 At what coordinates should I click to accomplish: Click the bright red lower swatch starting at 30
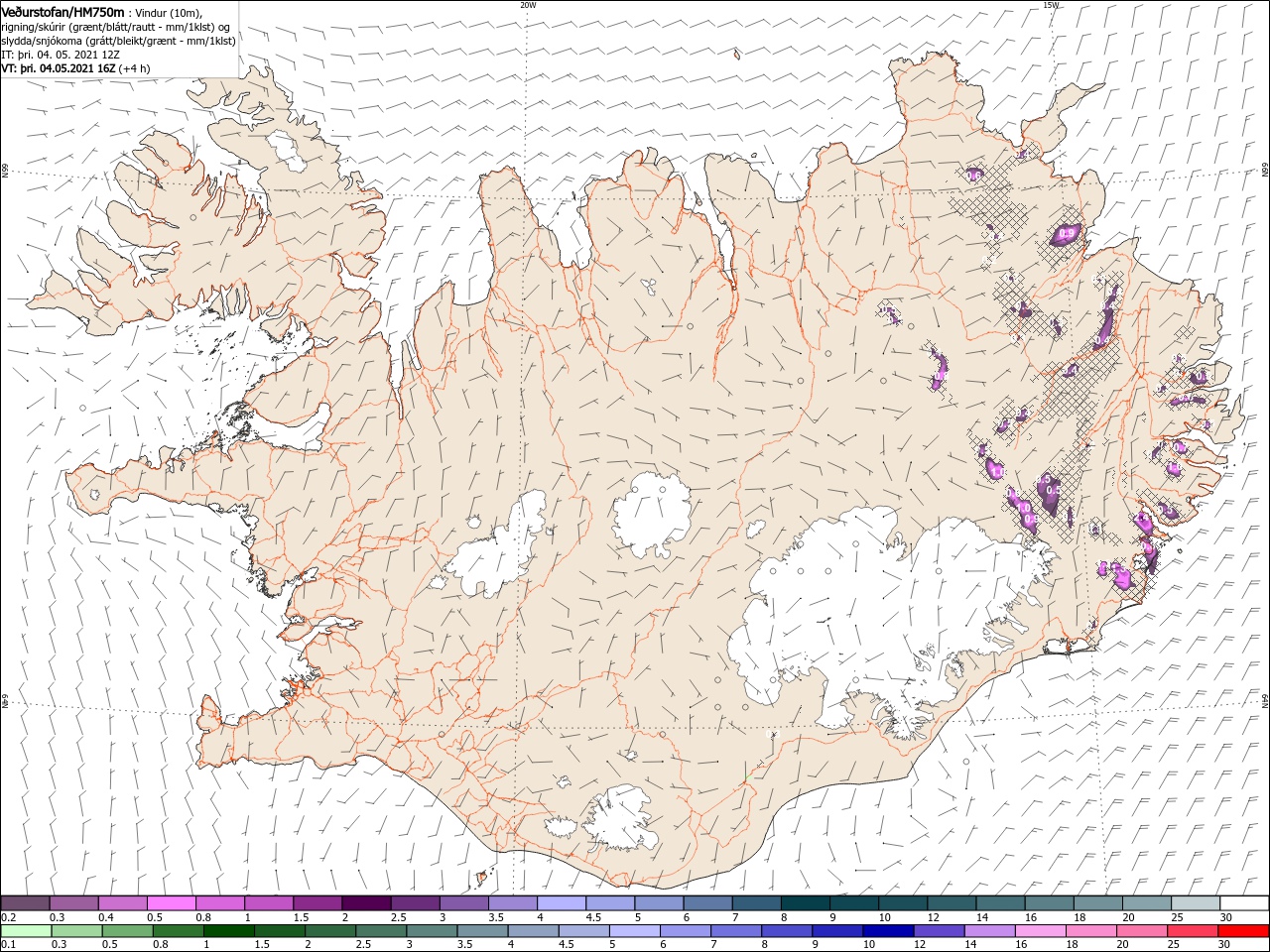(x=1242, y=931)
